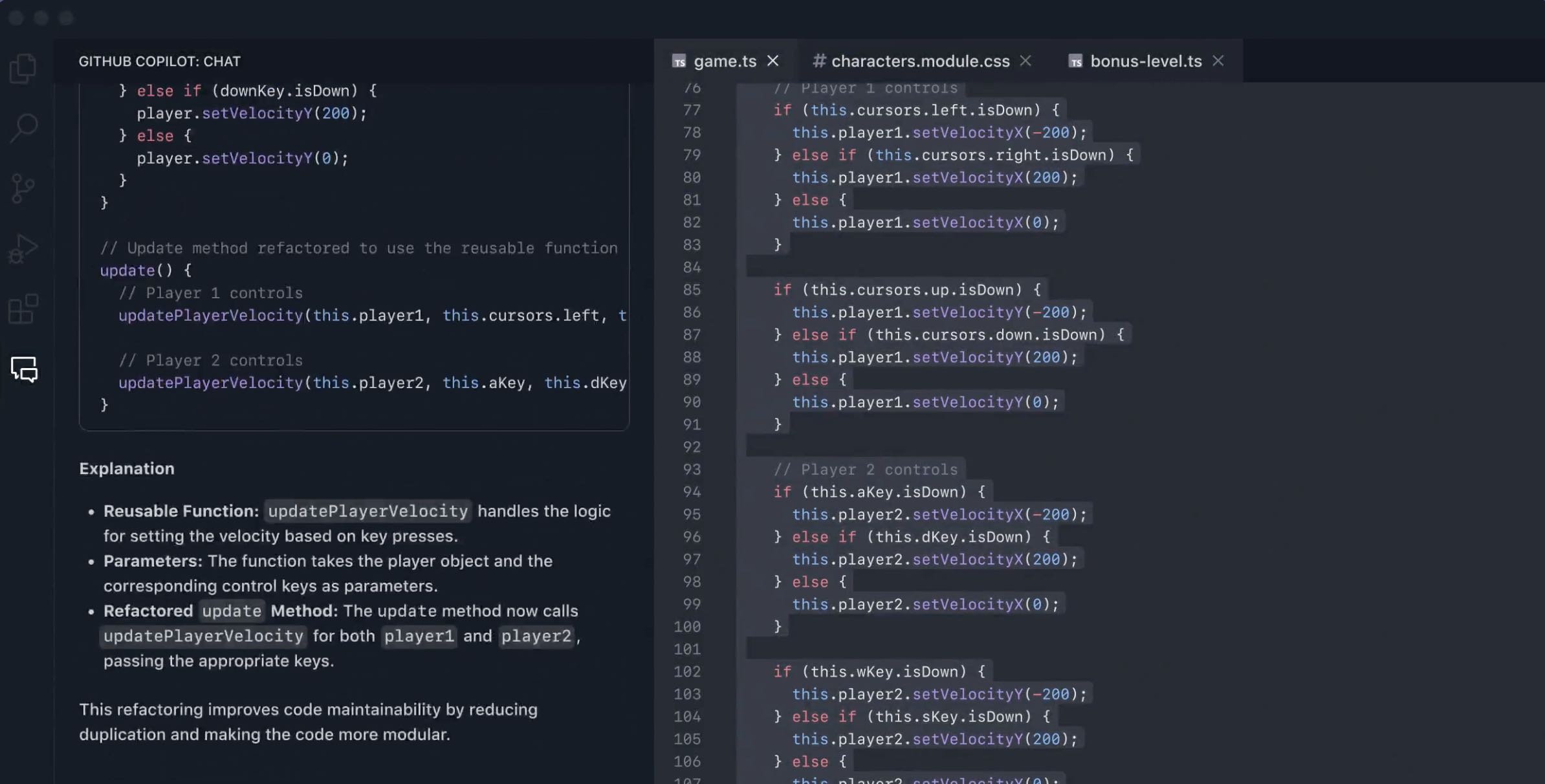Click the GITHUB COPILOT: CHAT panel title
This screenshot has height=784, width=1545.
tap(160, 61)
